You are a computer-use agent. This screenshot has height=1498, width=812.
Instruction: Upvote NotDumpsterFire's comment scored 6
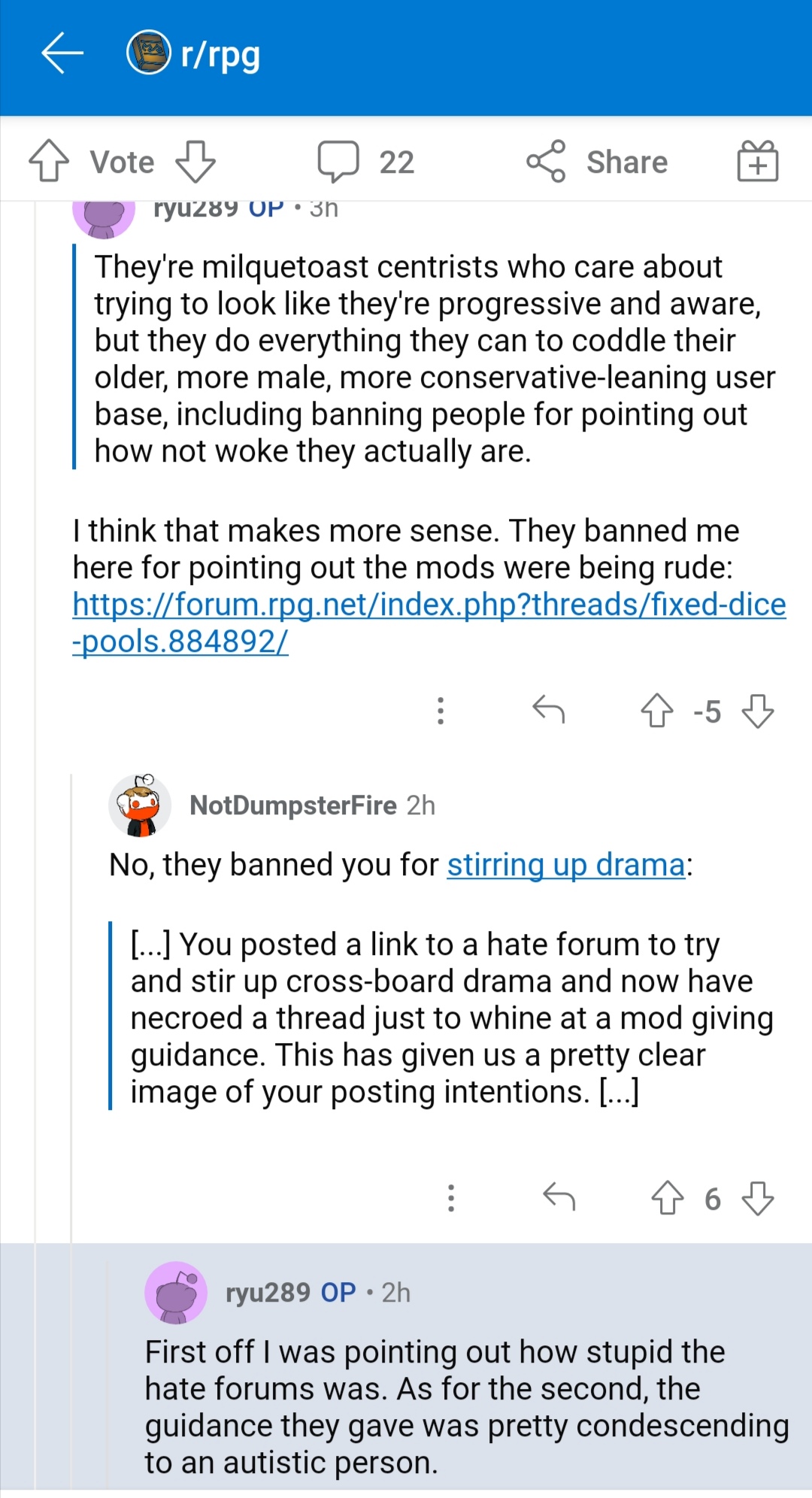tap(668, 1198)
